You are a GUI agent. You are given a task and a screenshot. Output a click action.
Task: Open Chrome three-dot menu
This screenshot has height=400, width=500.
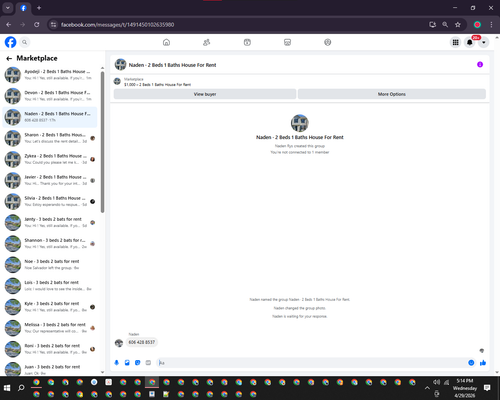pyautogui.click(x=491, y=25)
